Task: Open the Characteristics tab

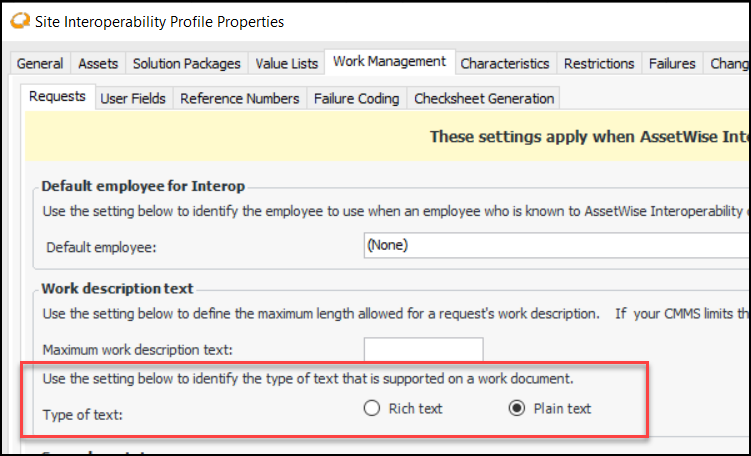Action: 504,63
